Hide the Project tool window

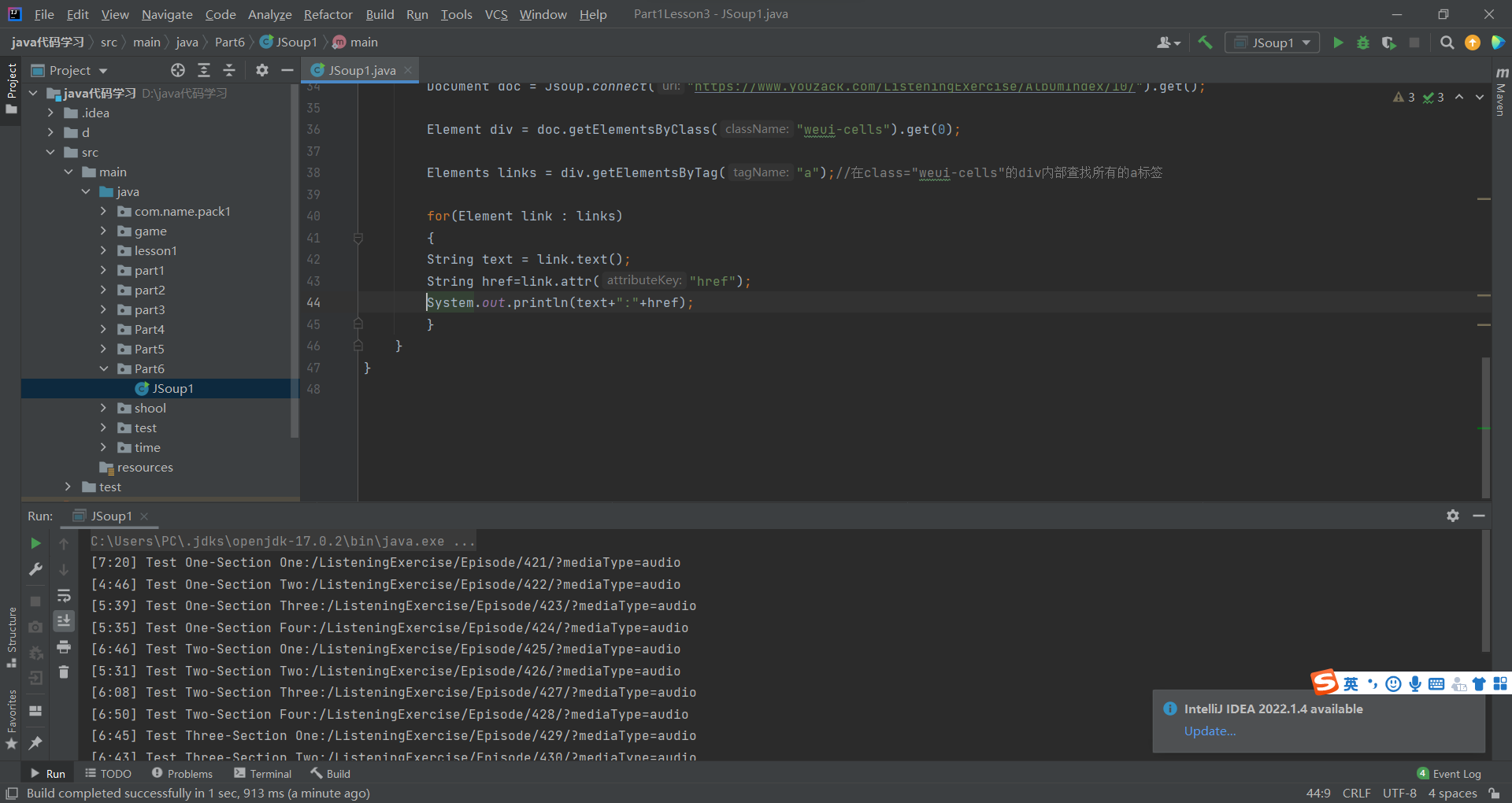[287, 70]
